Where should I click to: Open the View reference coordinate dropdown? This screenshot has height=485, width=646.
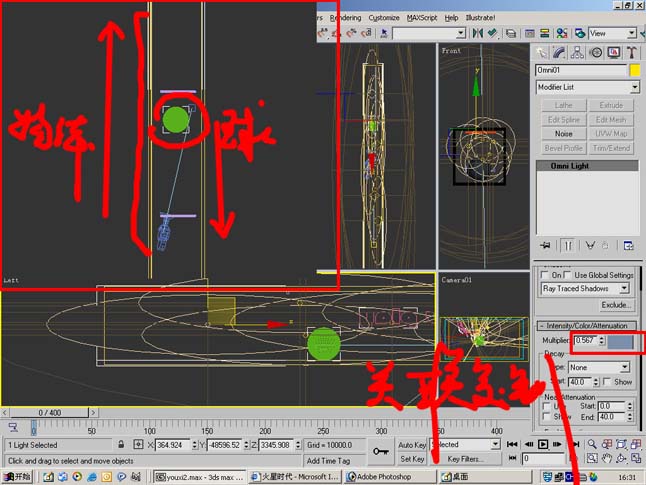point(612,33)
